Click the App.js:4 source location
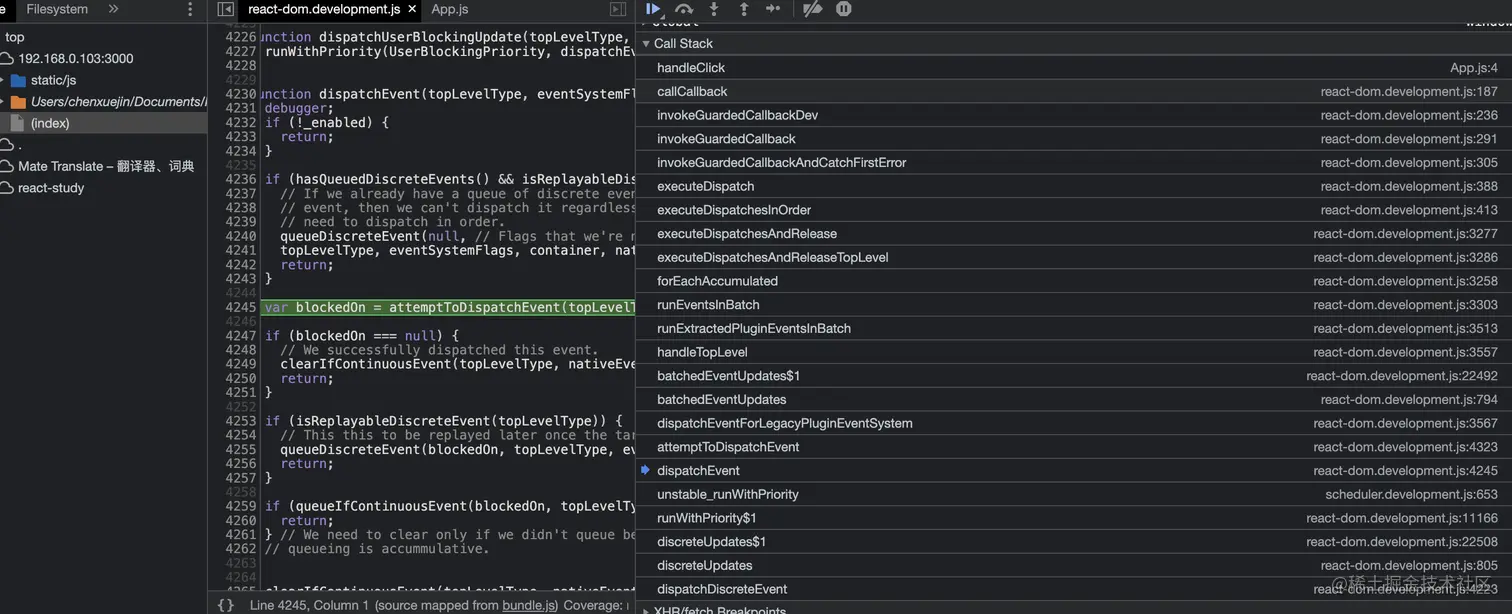 1474,68
